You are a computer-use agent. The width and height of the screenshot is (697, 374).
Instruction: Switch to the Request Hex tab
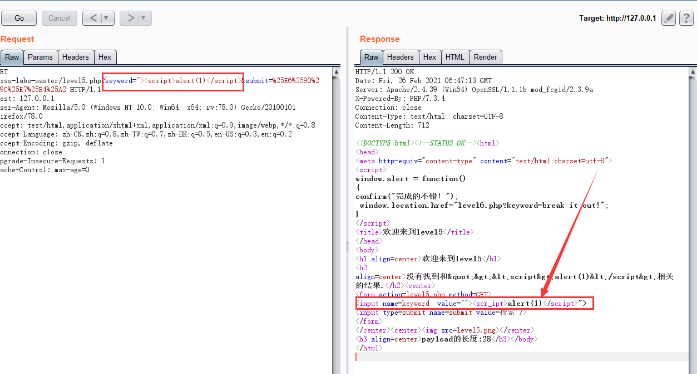coord(105,57)
